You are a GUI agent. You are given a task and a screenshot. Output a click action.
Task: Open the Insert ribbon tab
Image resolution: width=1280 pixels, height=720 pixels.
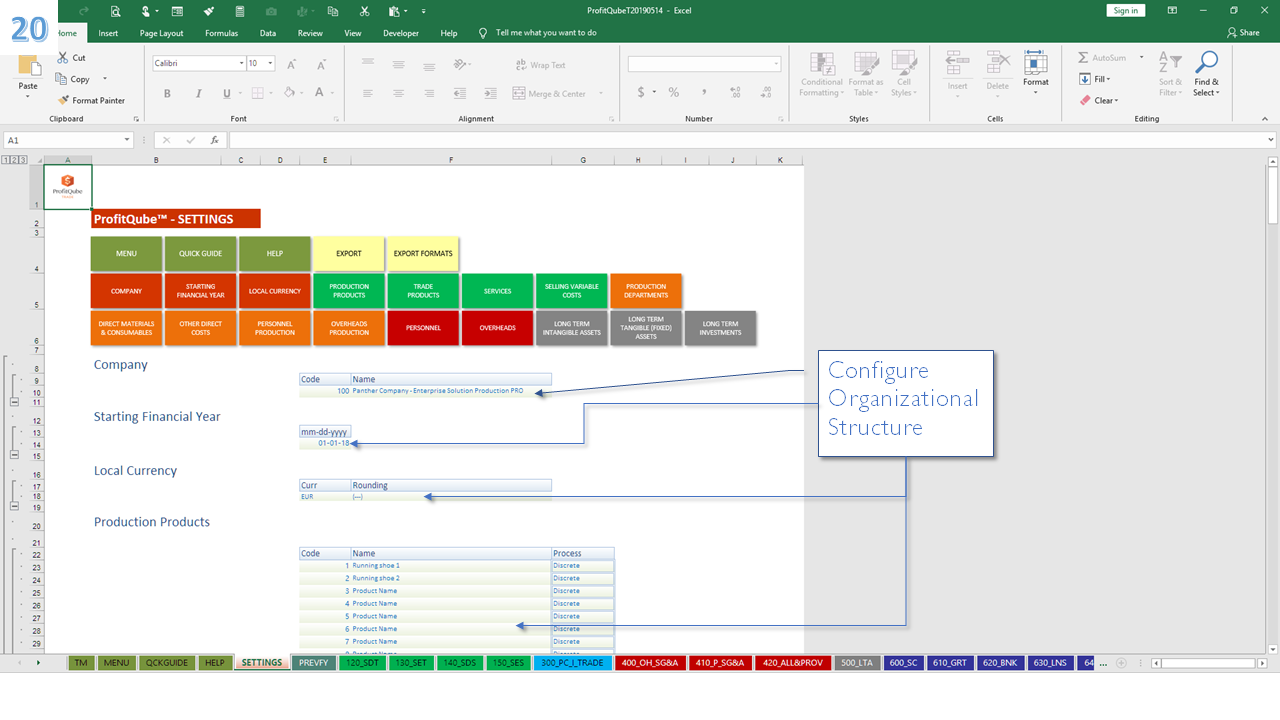pos(108,33)
